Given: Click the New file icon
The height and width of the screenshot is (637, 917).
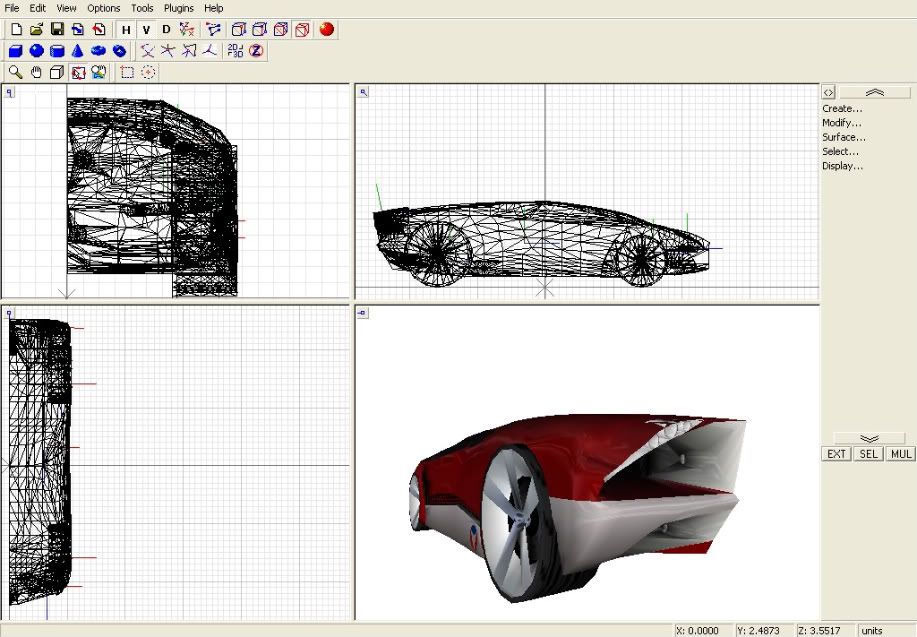Looking at the screenshot, I should click(x=15, y=30).
